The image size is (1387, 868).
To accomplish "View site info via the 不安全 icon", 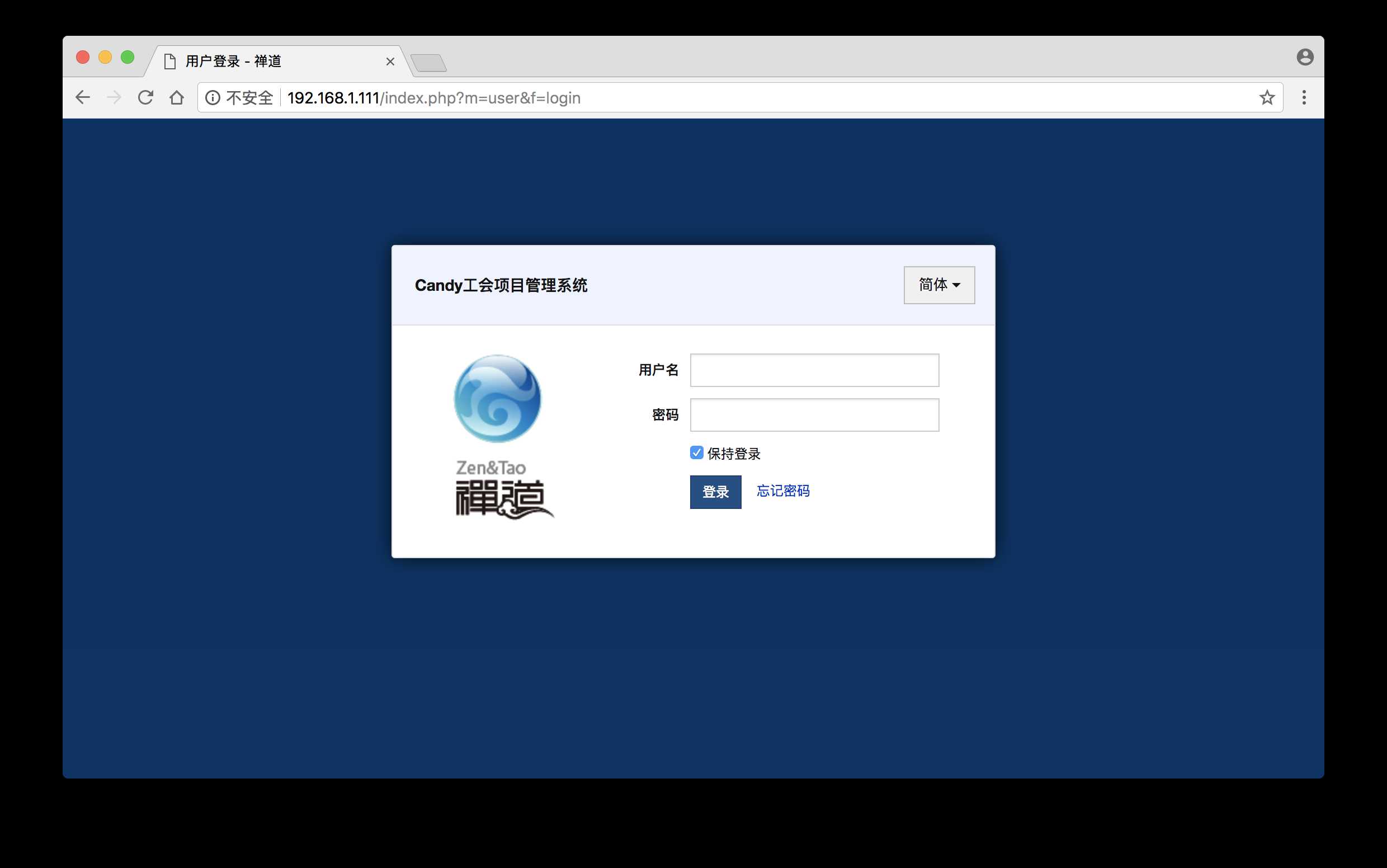I will coord(213,98).
